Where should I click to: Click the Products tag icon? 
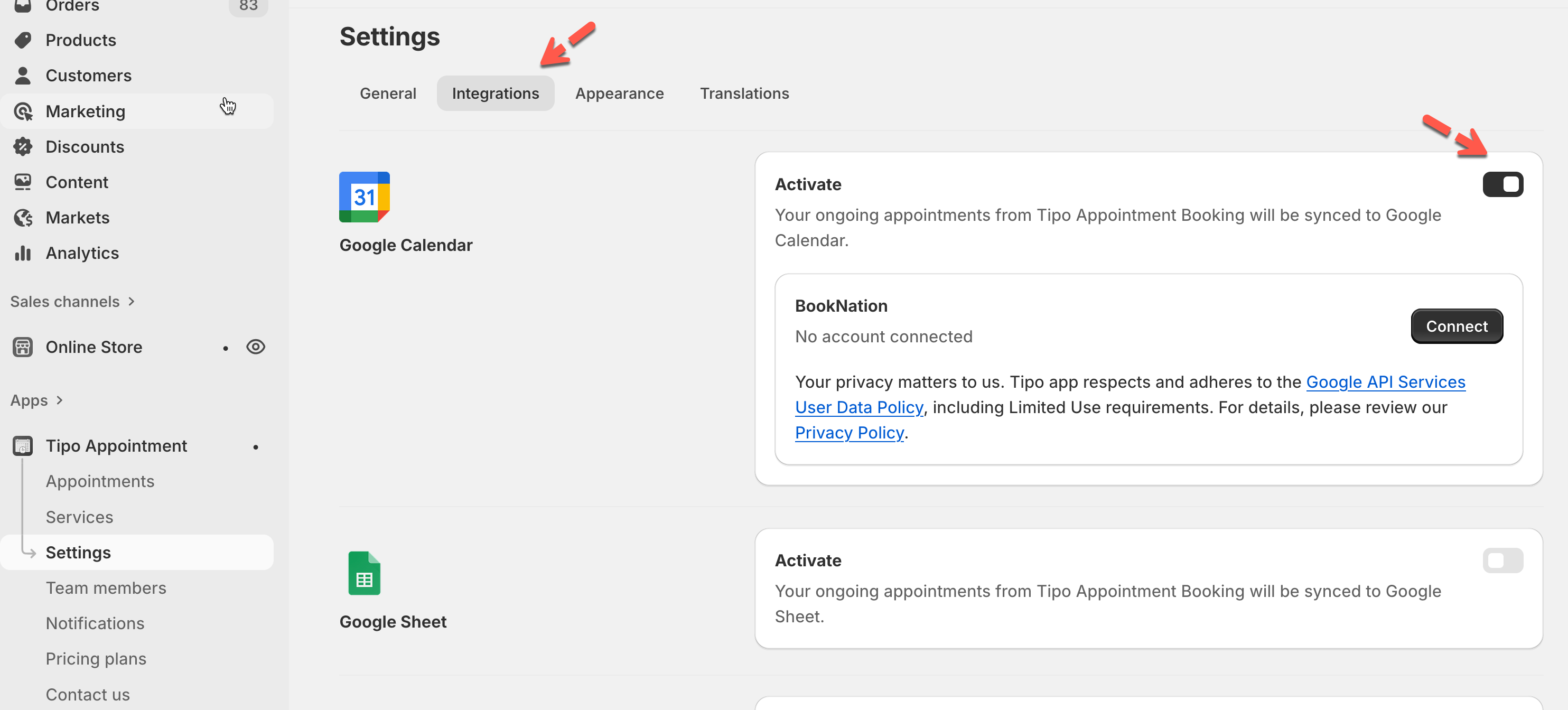[x=23, y=40]
